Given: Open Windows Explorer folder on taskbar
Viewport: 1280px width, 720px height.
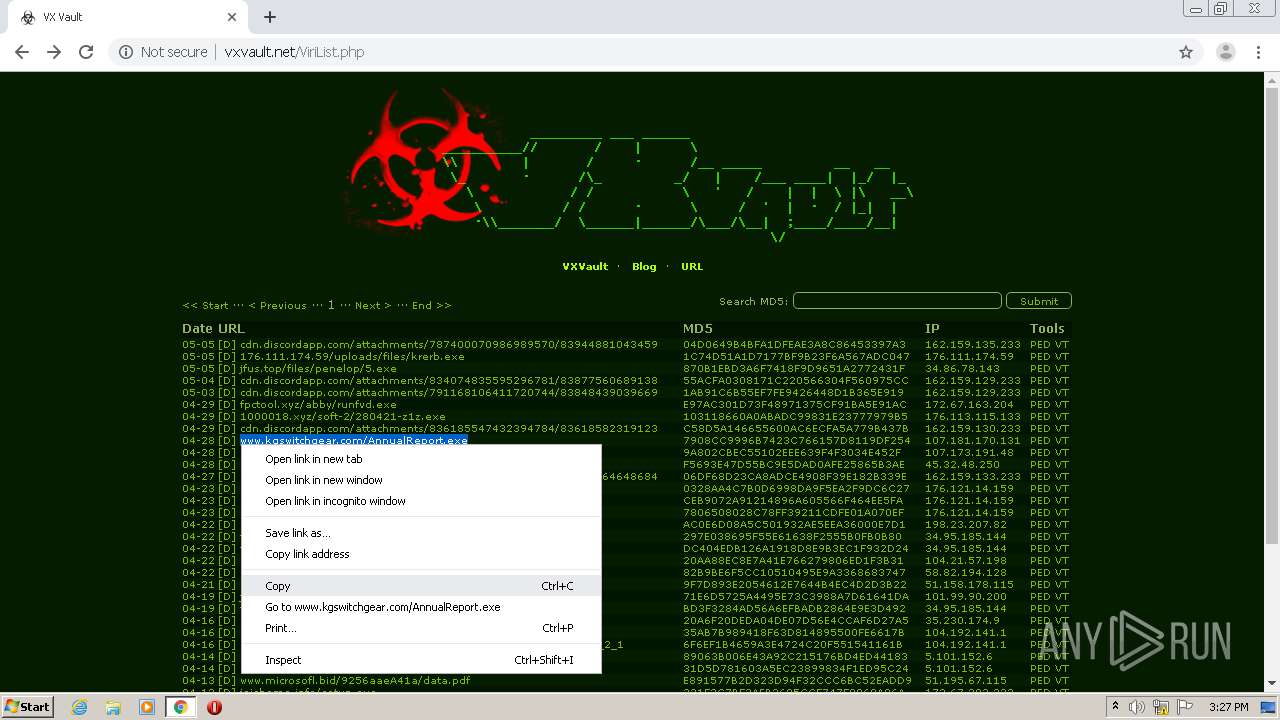Looking at the screenshot, I should point(113,707).
